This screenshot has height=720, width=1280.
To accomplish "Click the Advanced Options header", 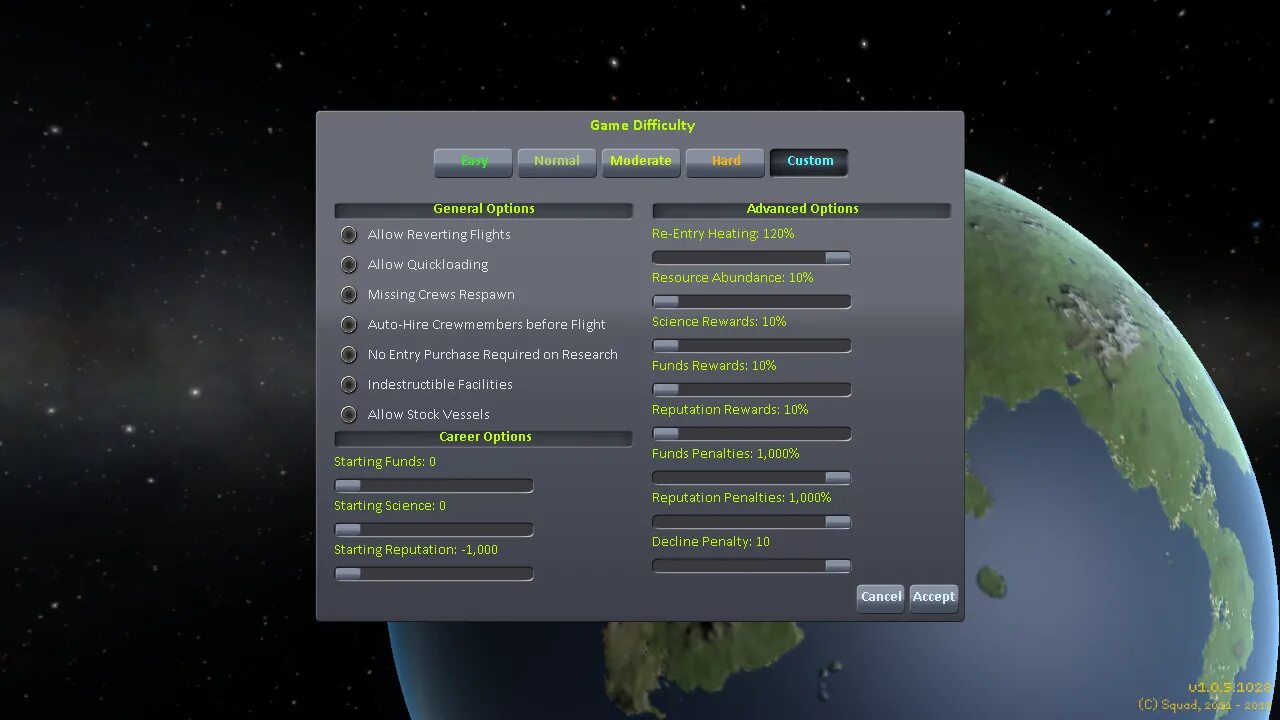I will [802, 209].
